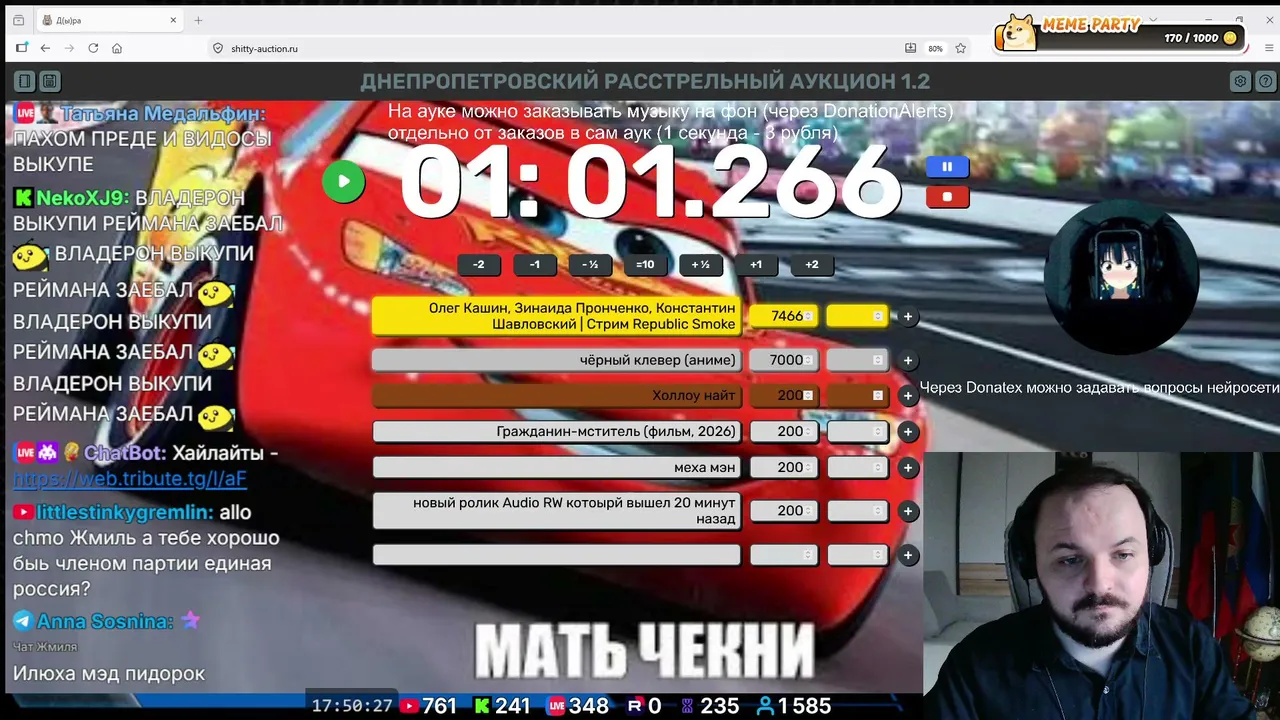Click the save floppy icon in auction header
1280x720 pixels.
[49, 81]
